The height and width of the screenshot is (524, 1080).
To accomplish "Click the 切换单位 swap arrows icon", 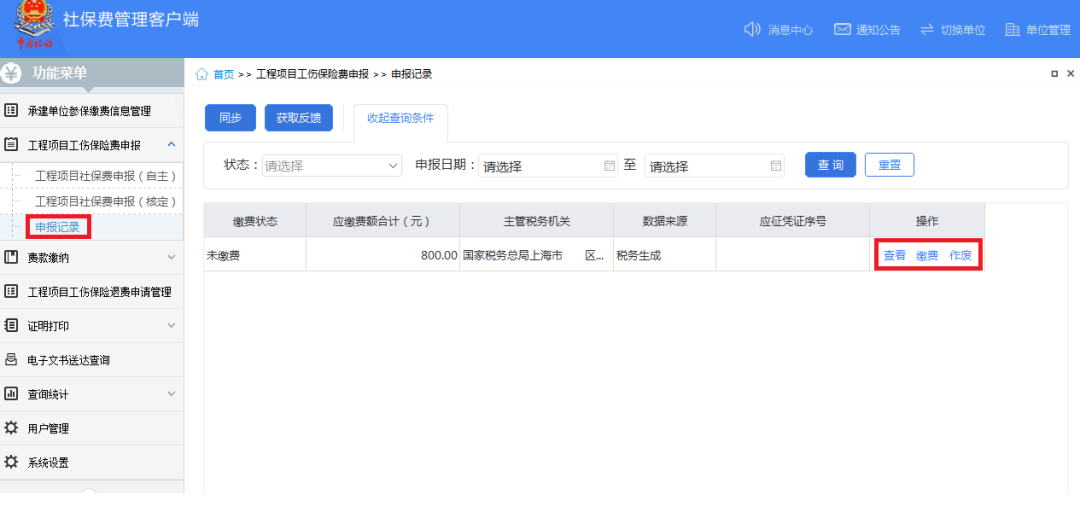I will [926, 29].
